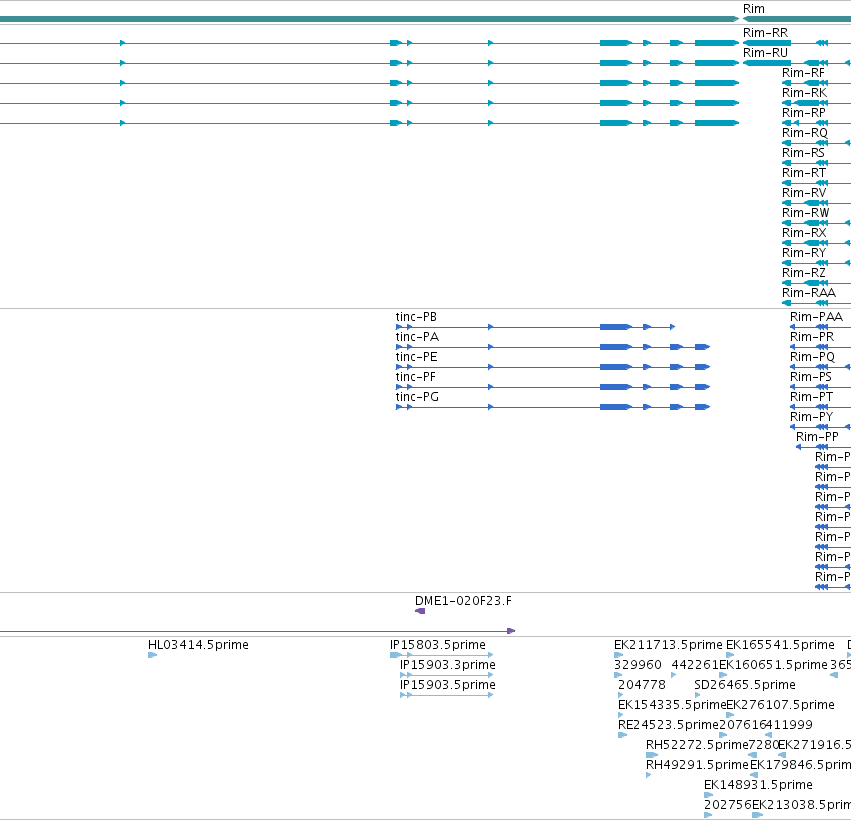
Task: Open the RH49291.5prime EST label
Action: click(697, 766)
